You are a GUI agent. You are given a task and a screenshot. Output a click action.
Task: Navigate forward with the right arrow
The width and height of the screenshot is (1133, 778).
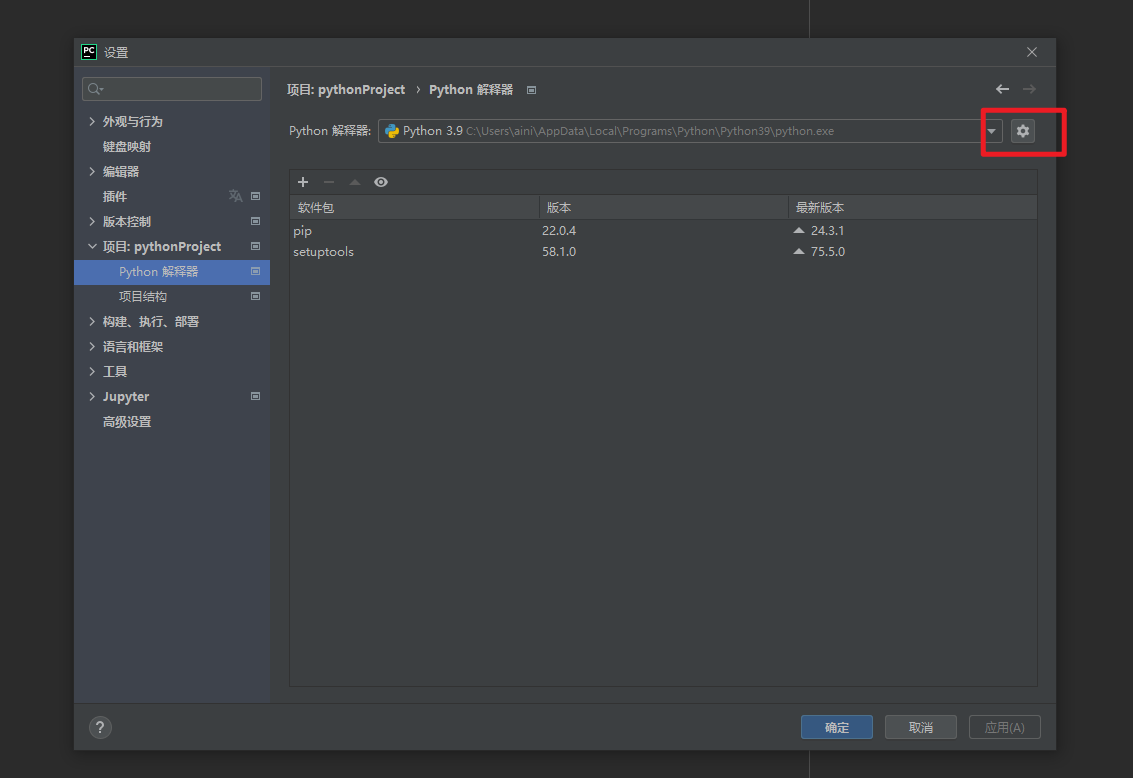(1029, 89)
